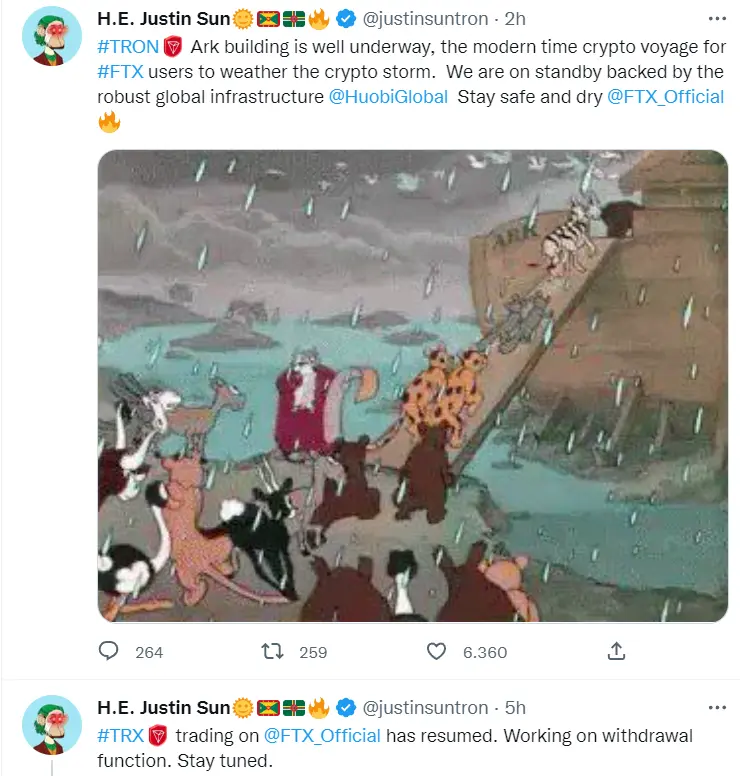The height and width of the screenshot is (776, 740).
Task: Click the 5h timestamp of the second tweet
Action: pos(515,708)
